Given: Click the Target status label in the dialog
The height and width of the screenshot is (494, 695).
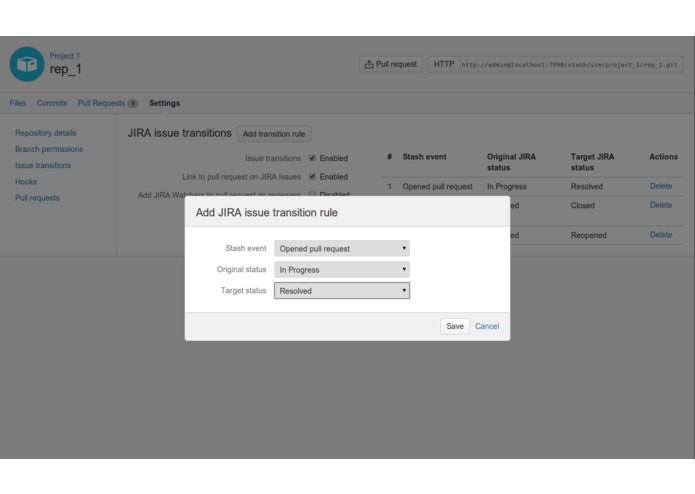Looking at the screenshot, I should coord(243,291).
